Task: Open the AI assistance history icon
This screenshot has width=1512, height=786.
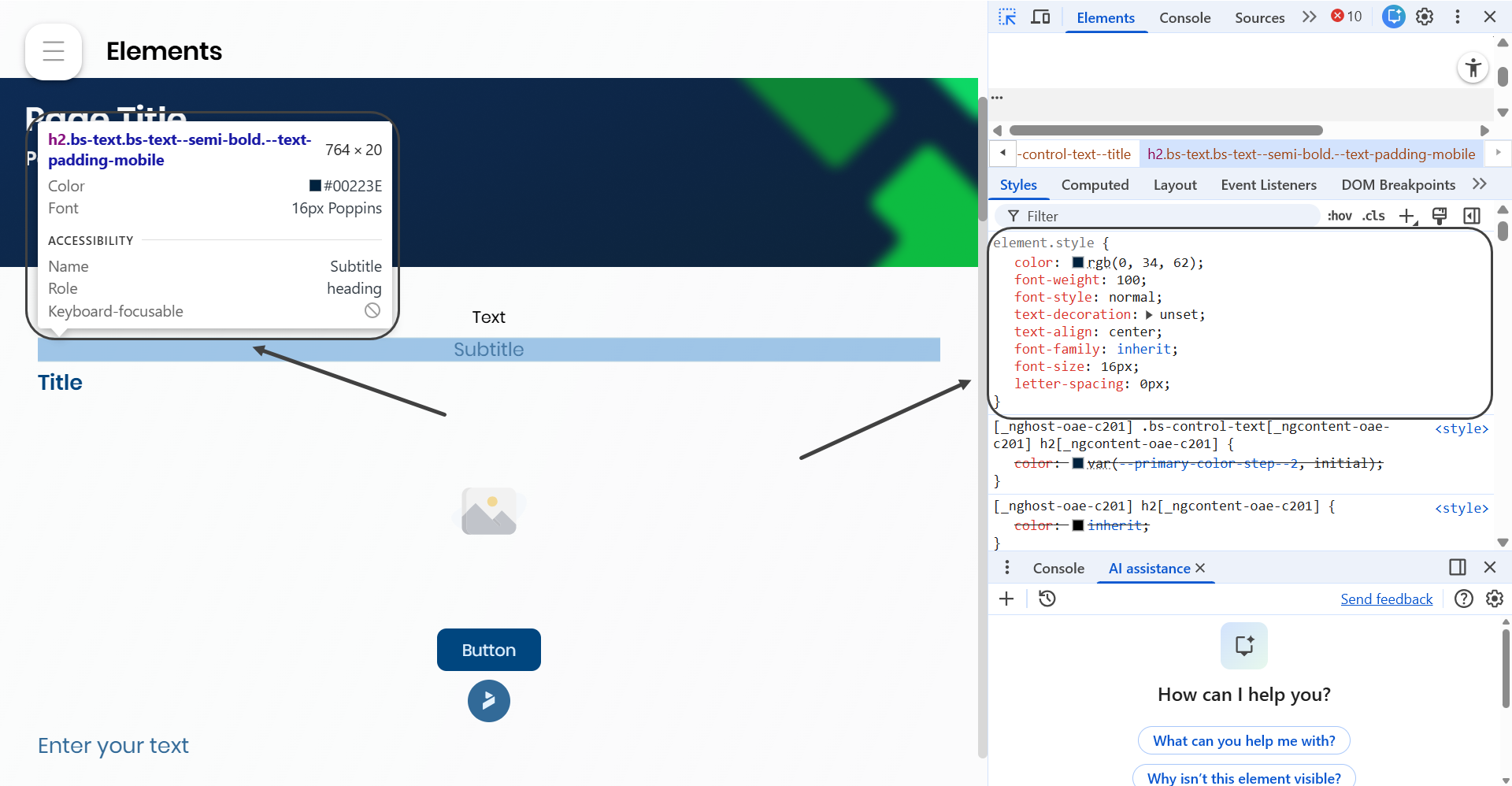Action: 1047,599
